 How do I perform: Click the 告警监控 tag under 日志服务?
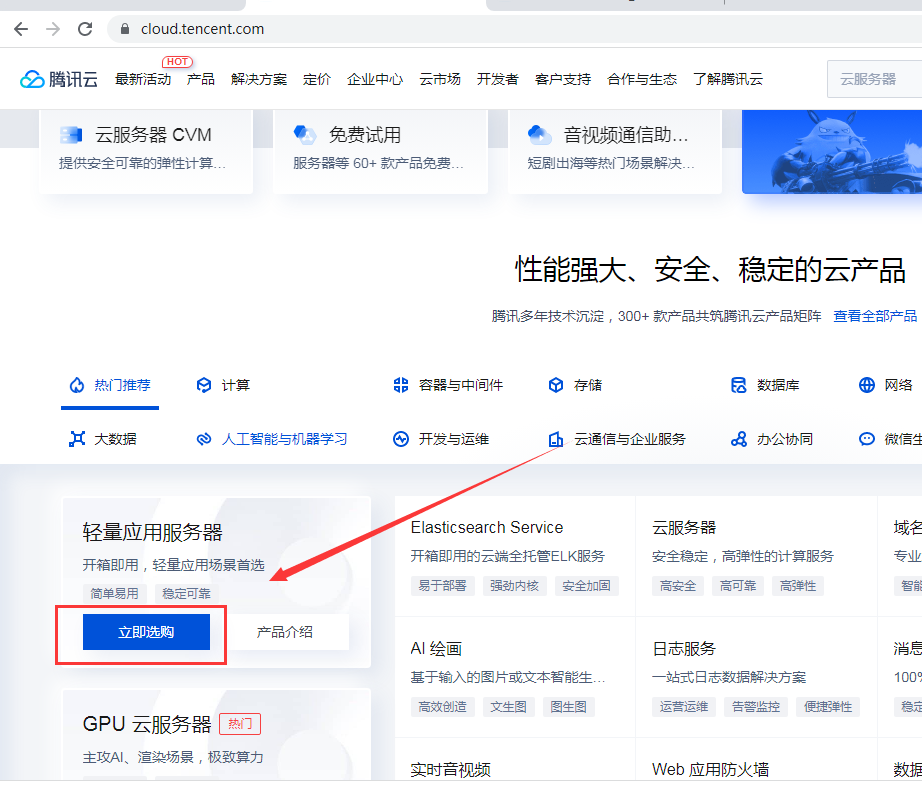click(x=756, y=707)
